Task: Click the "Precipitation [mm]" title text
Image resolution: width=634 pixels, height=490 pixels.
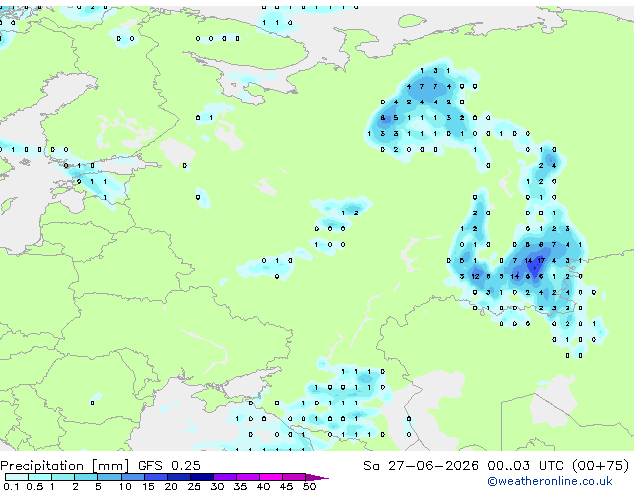Action: [65, 466]
